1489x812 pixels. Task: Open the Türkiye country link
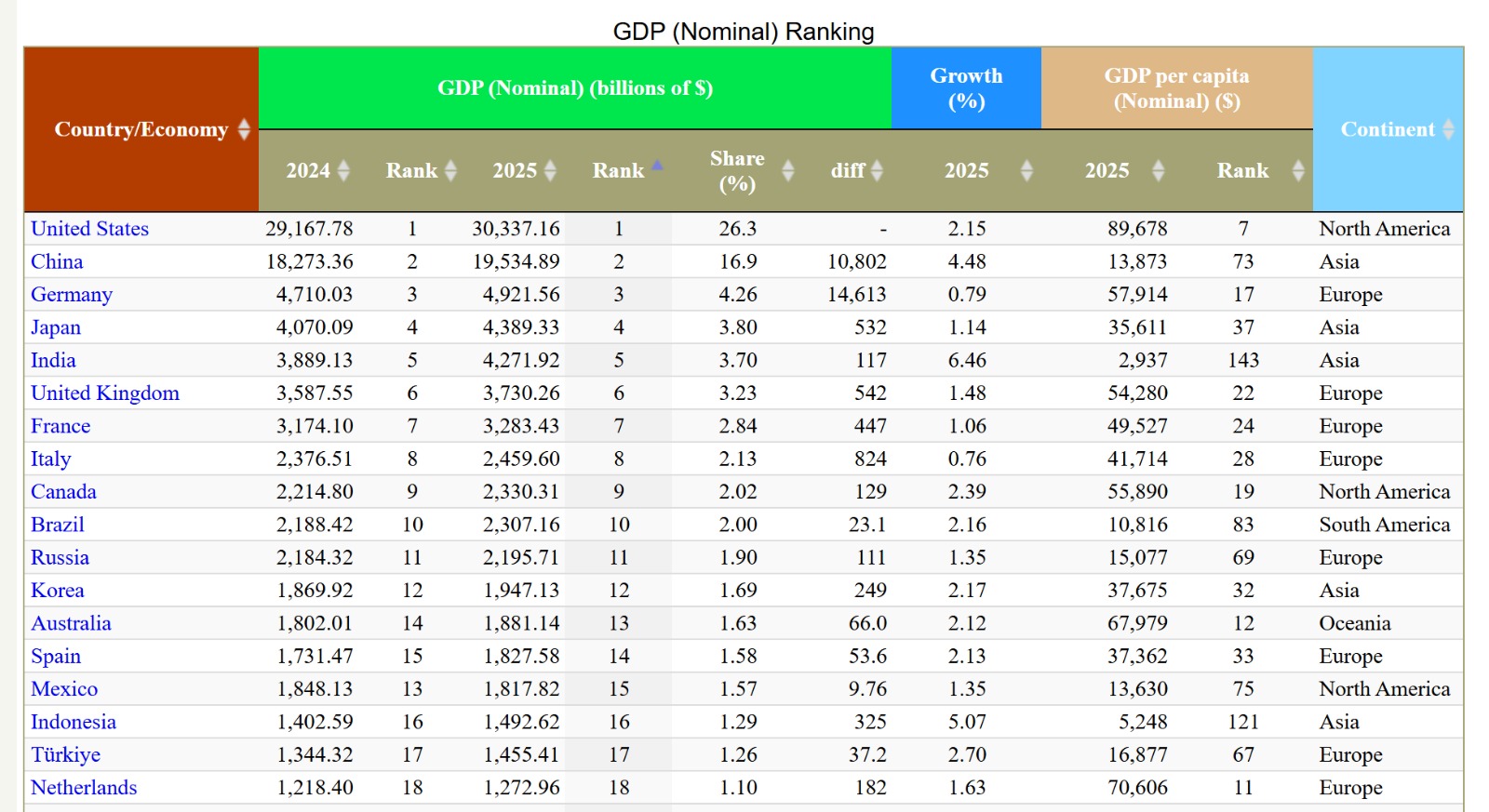(65, 755)
